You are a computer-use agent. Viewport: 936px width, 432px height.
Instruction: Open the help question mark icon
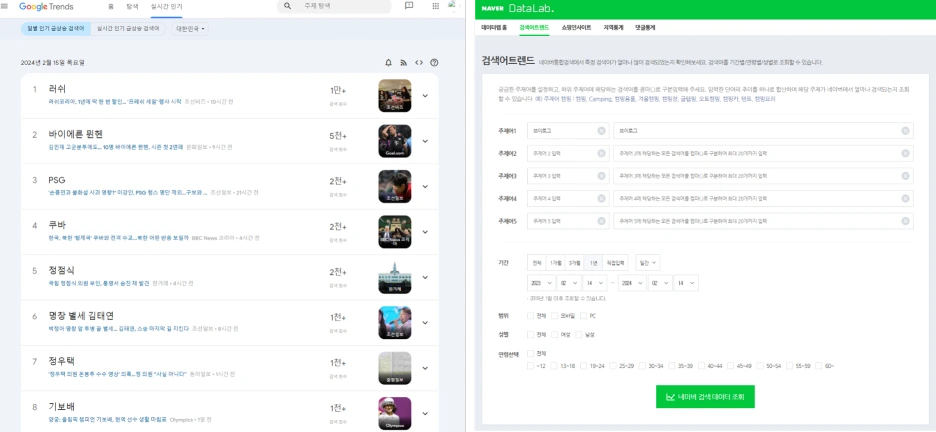(x=435, y=63)
